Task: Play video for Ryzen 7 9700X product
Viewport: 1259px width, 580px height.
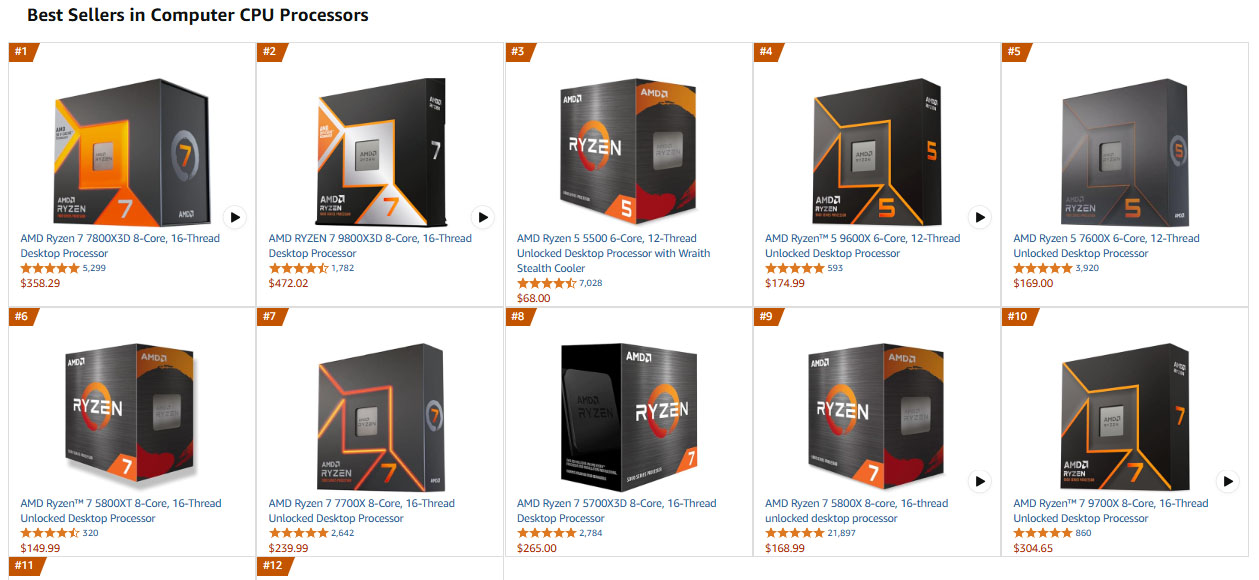Action: [x=1228, y=481]
